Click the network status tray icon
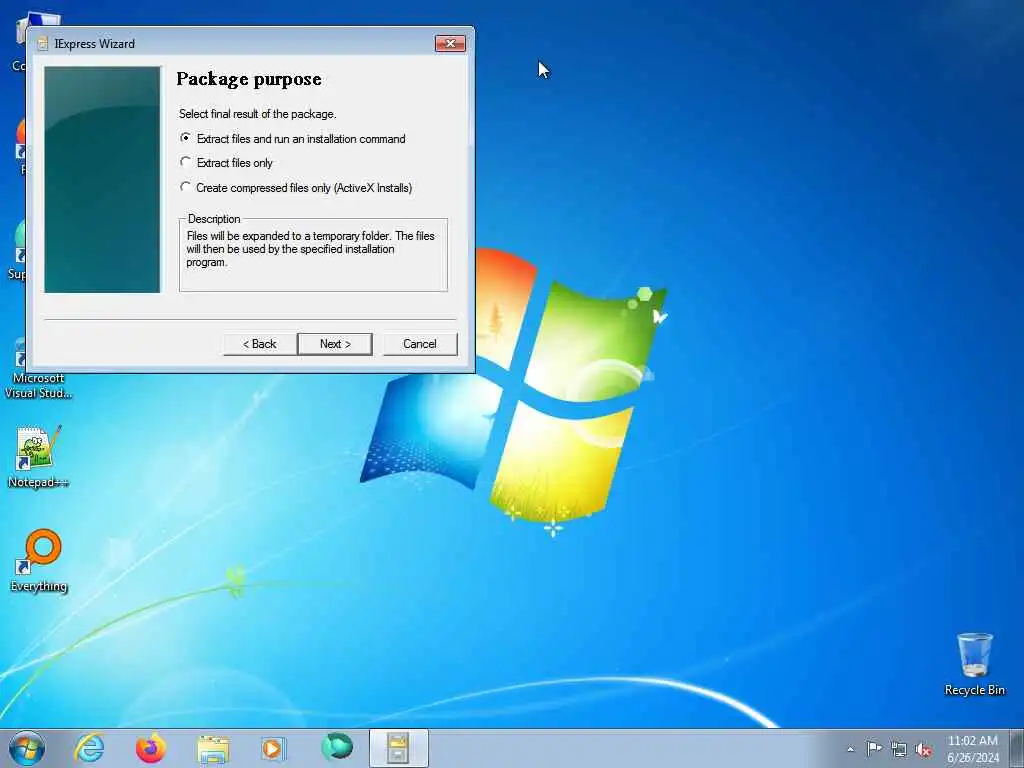This screenshot has width=1024, height=768. pyautogui.click(x=899, y=750)
